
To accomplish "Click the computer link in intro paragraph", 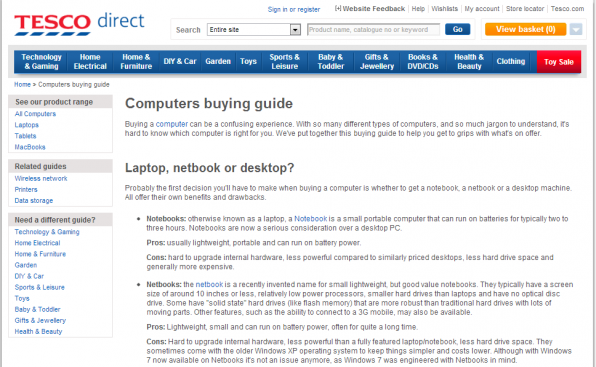I will [172, 124].
